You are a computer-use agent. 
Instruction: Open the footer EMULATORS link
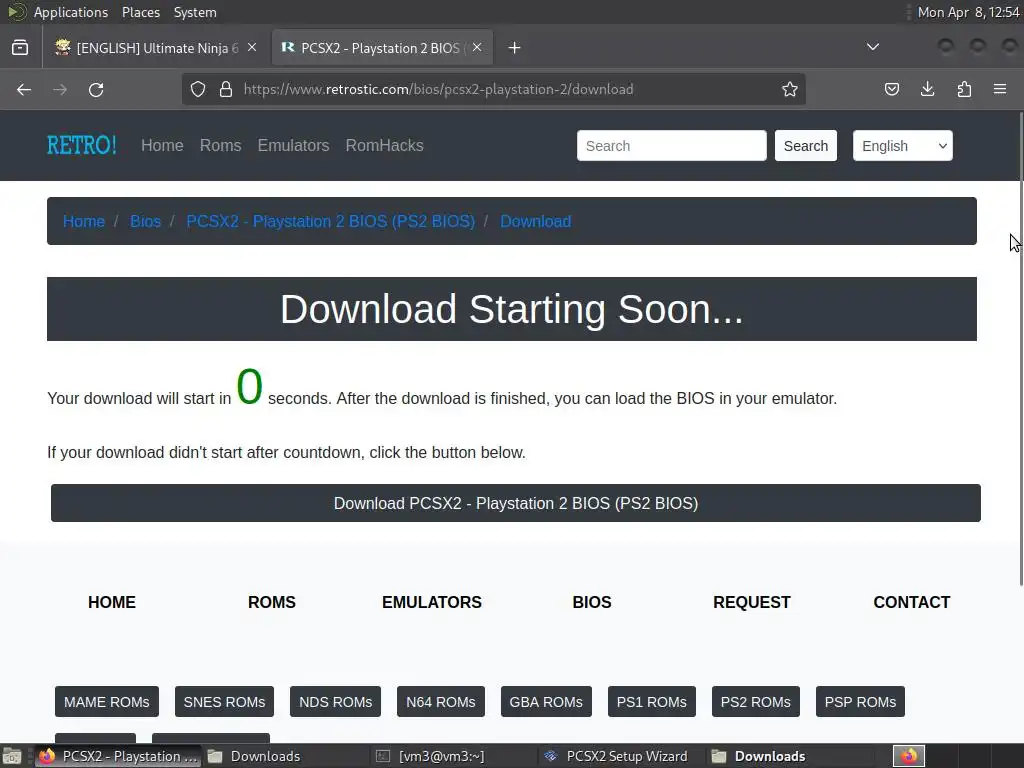click(x=432, y=602)
